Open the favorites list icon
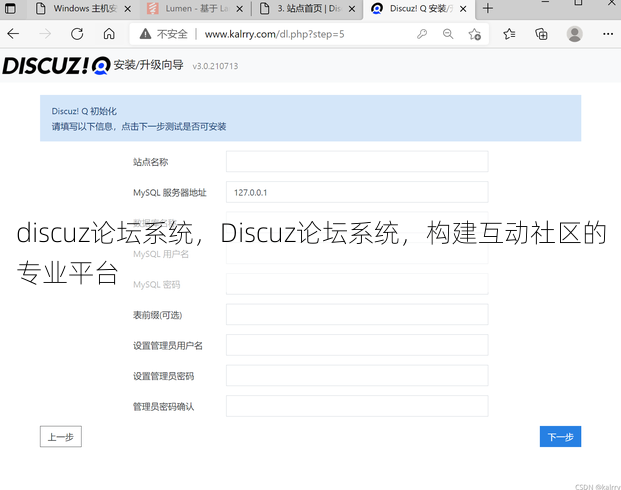Image resolution: width=621 pixels, height=490 pixels. pos(509,34)
